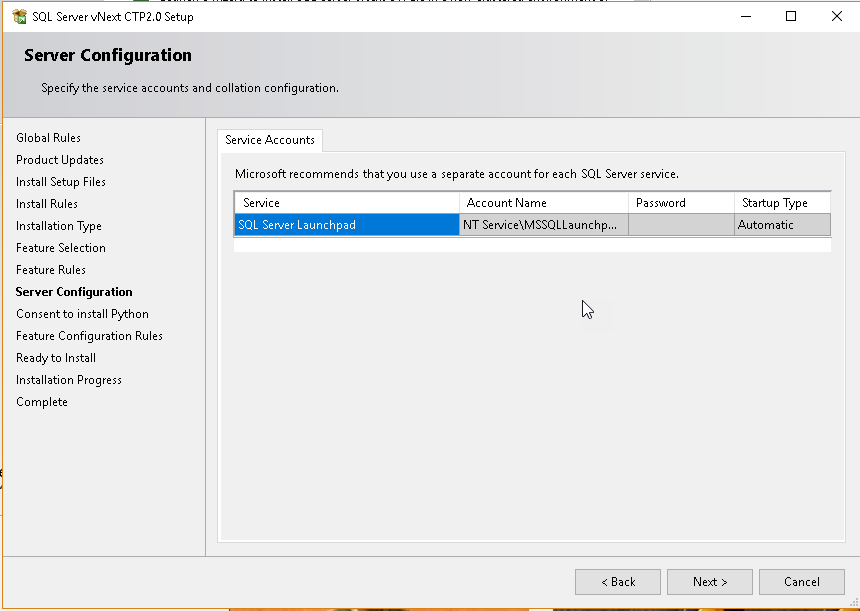Image resolution: width=860 pixels, height=611 pixels.
Task: Go back with the Back button
Action: (618, 582)
